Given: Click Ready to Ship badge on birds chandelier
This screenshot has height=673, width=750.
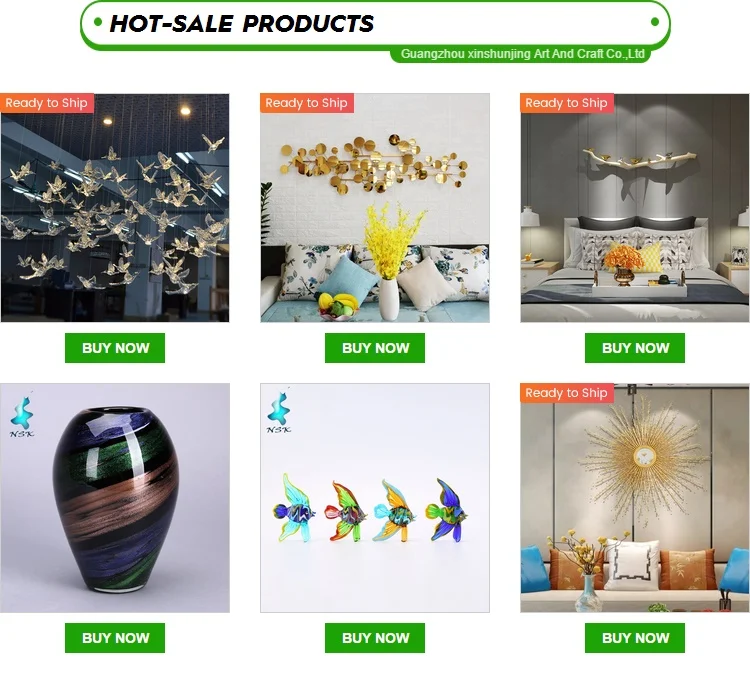Looking at the screenshot, I should (46, 103).
